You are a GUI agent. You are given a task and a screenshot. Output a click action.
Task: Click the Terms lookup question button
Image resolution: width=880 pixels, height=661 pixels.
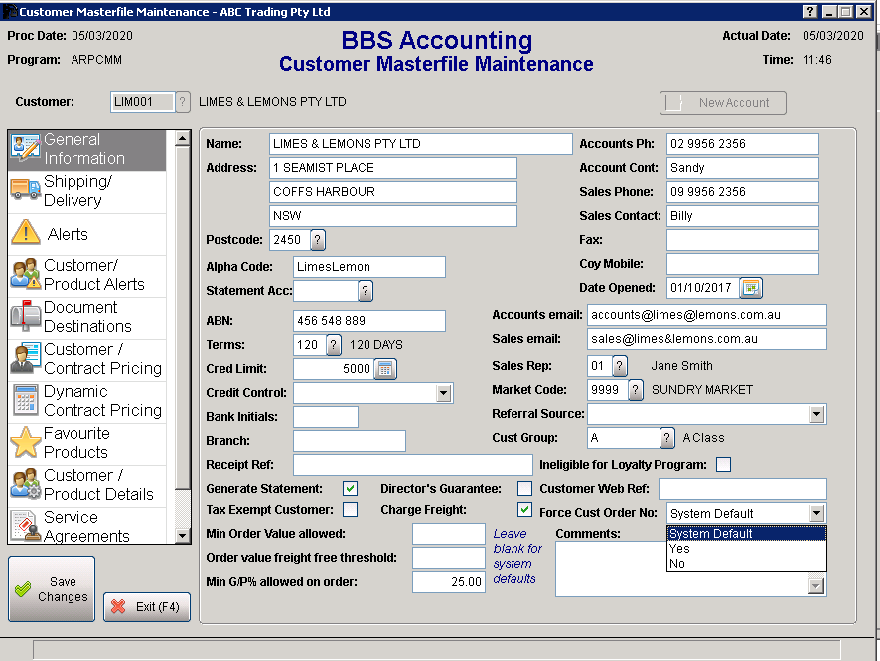(x=334, y=345)
